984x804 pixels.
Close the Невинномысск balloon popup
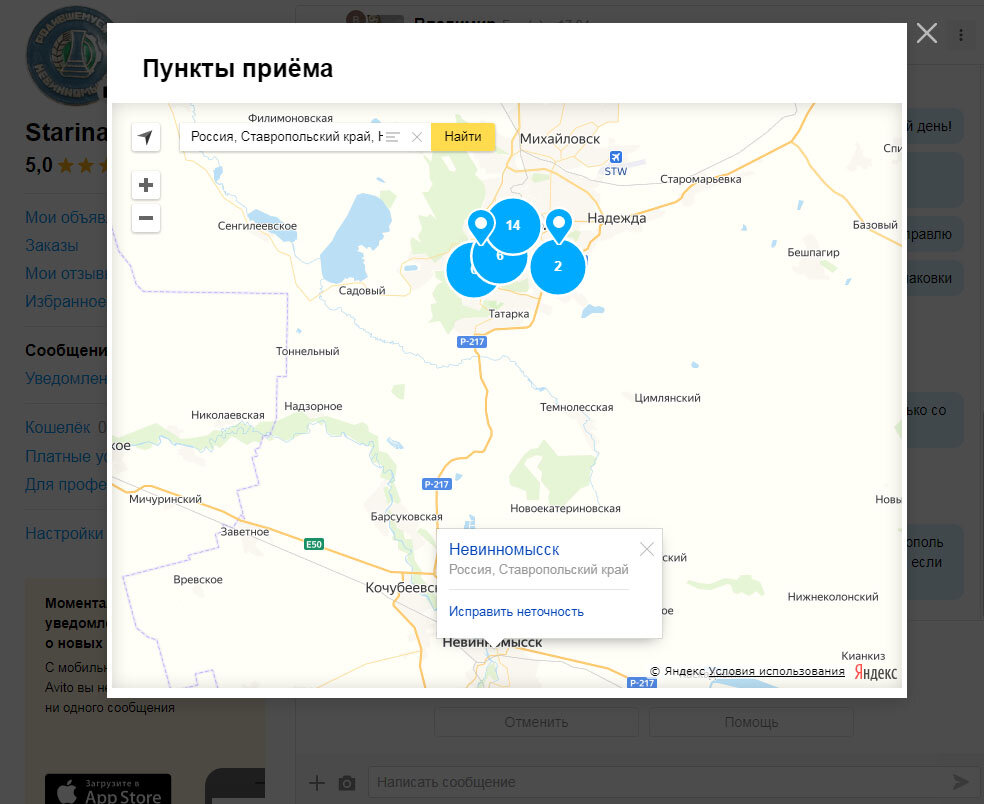(646, 550)
